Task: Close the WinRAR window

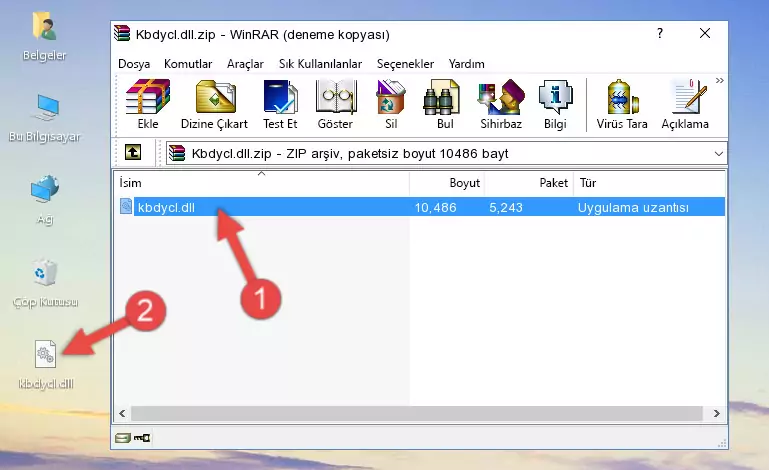Action: click(705, 33)
